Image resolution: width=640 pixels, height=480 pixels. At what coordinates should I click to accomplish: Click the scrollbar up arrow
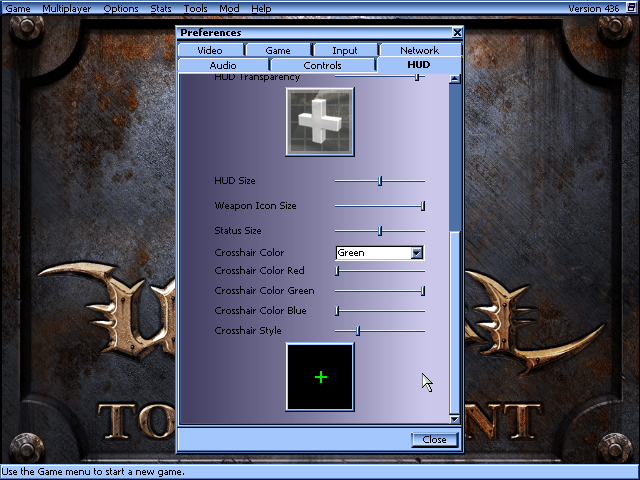(456, 79)
